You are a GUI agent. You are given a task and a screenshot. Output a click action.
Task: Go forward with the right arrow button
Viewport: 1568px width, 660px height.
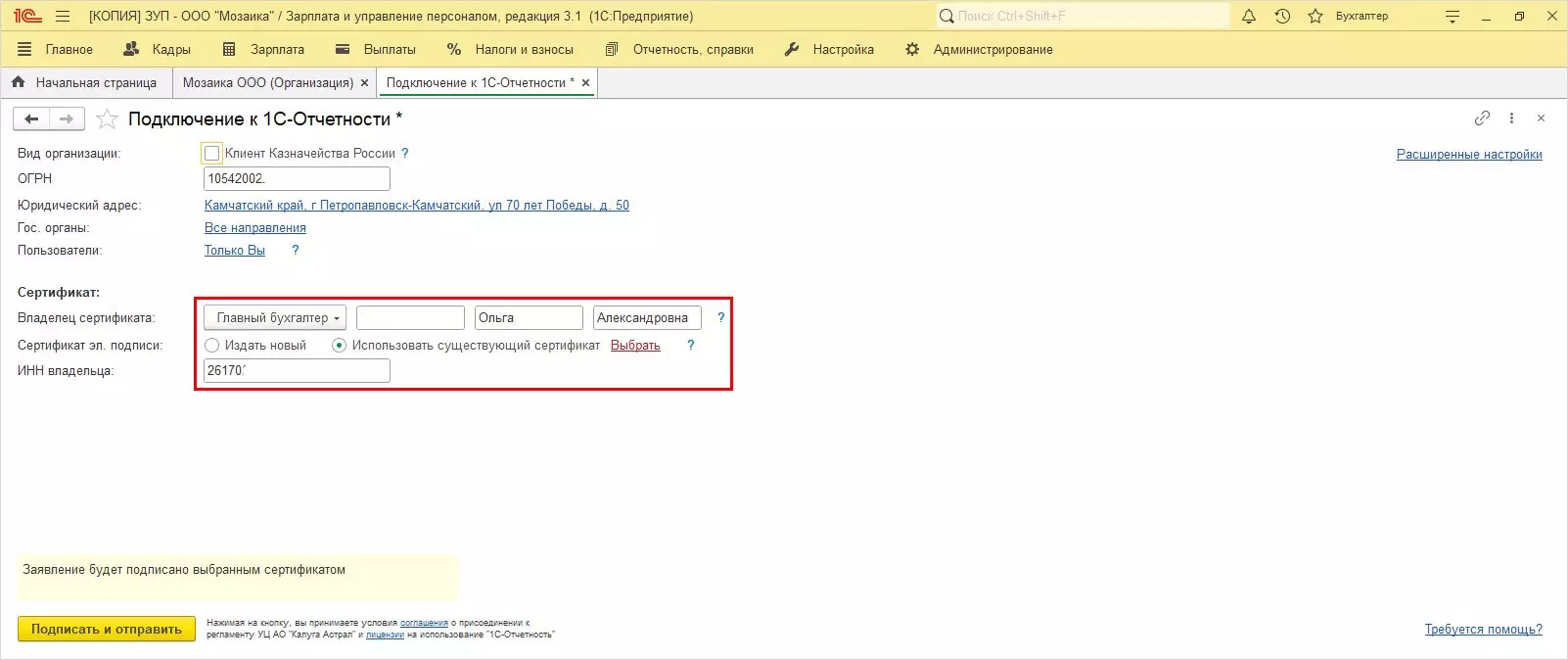click(x=67, y=118)
